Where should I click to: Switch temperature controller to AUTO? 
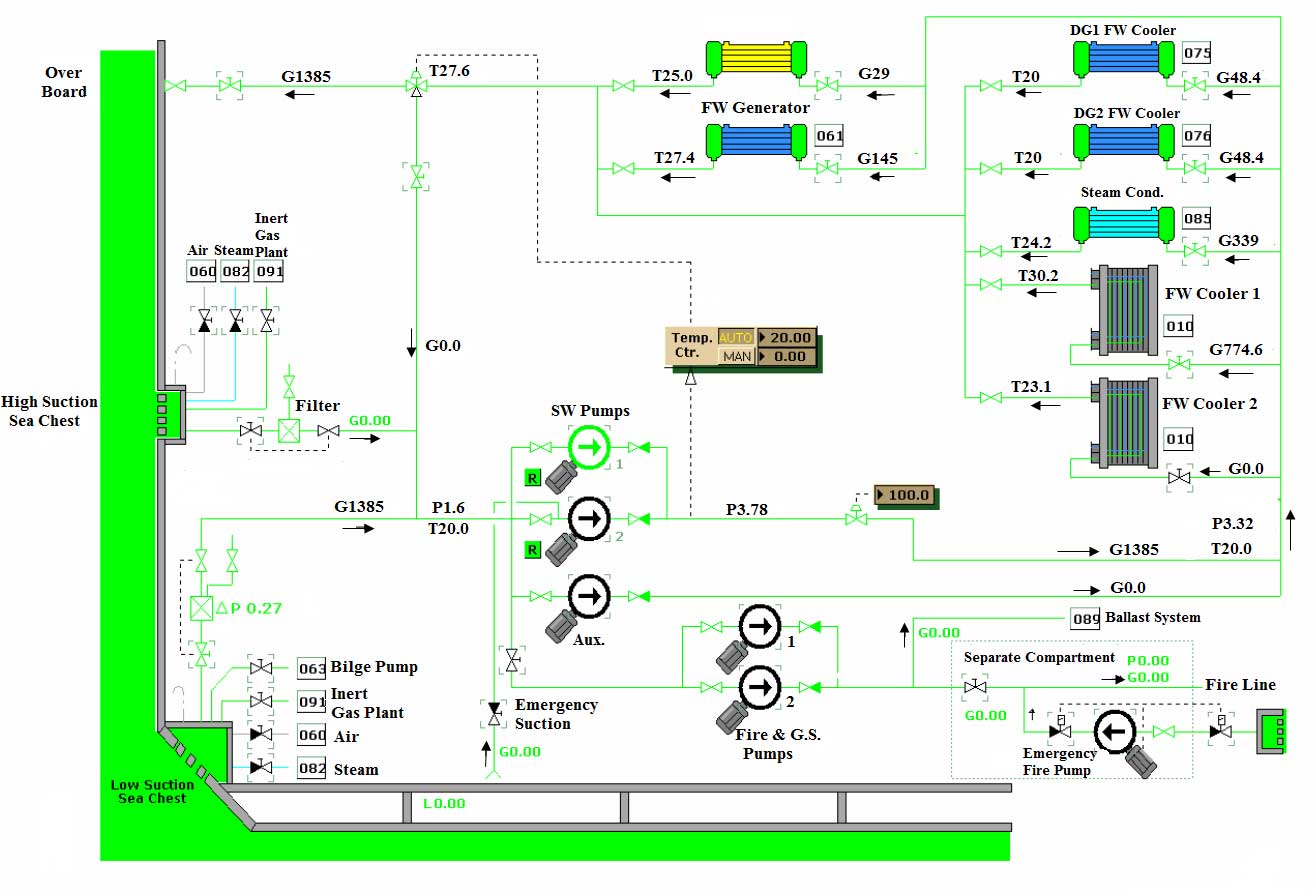point(736,337)
